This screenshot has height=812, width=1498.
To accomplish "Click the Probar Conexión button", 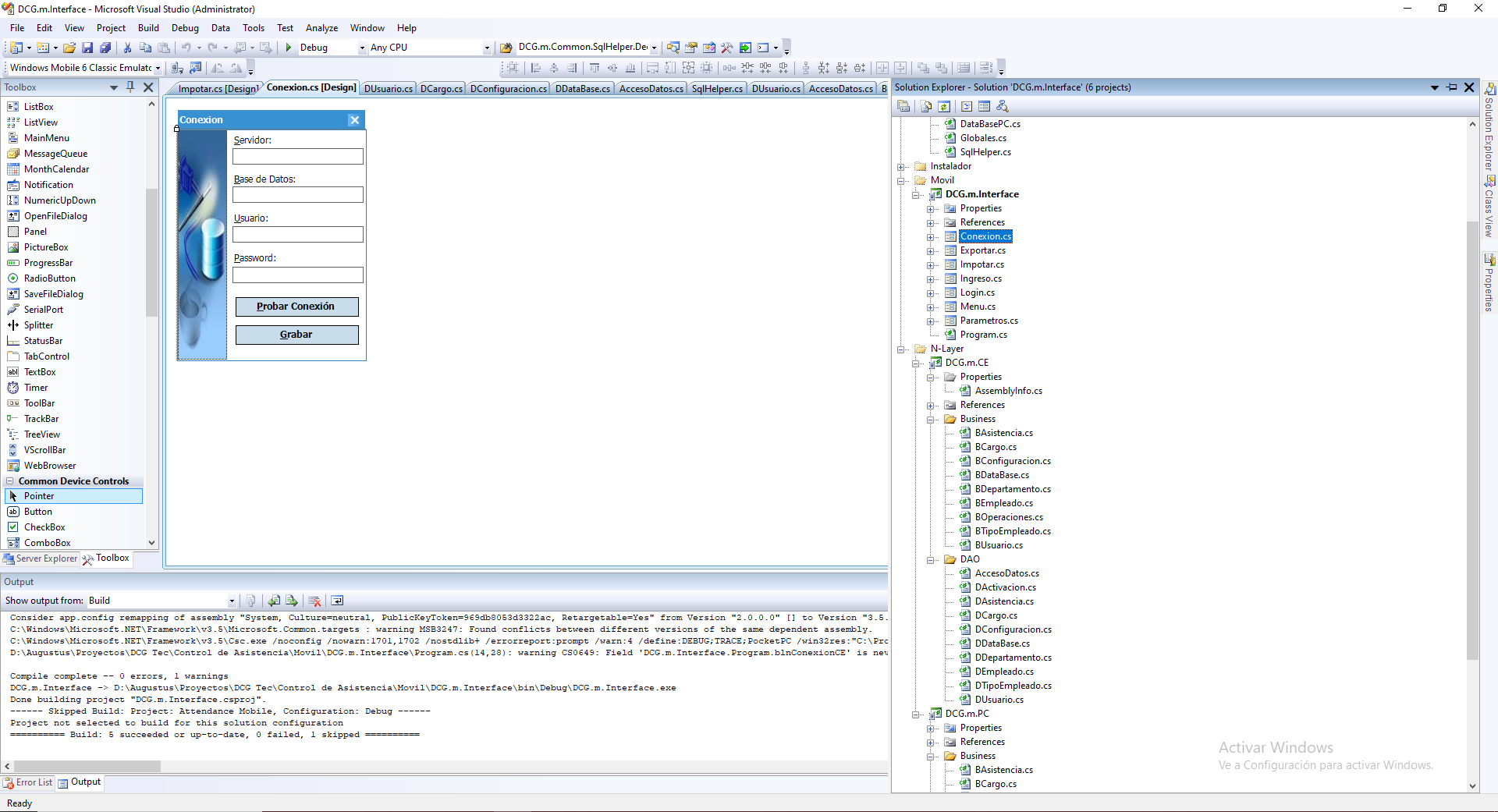I will pyautogui.click(x=296, y=307).
